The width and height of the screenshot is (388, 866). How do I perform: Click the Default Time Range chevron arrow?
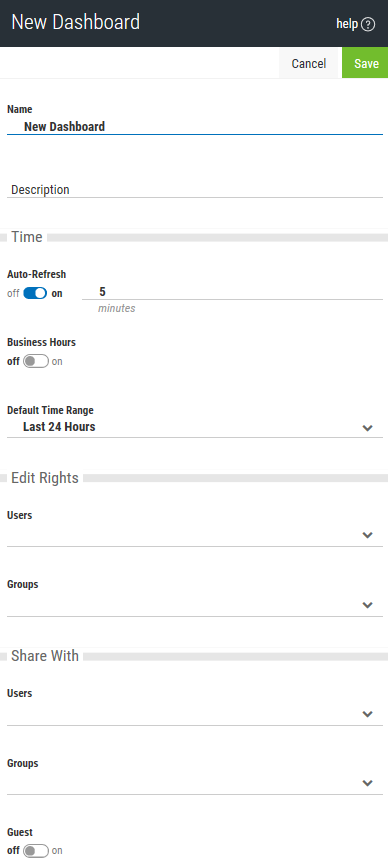pyautogui.click(x=368, y=428)
